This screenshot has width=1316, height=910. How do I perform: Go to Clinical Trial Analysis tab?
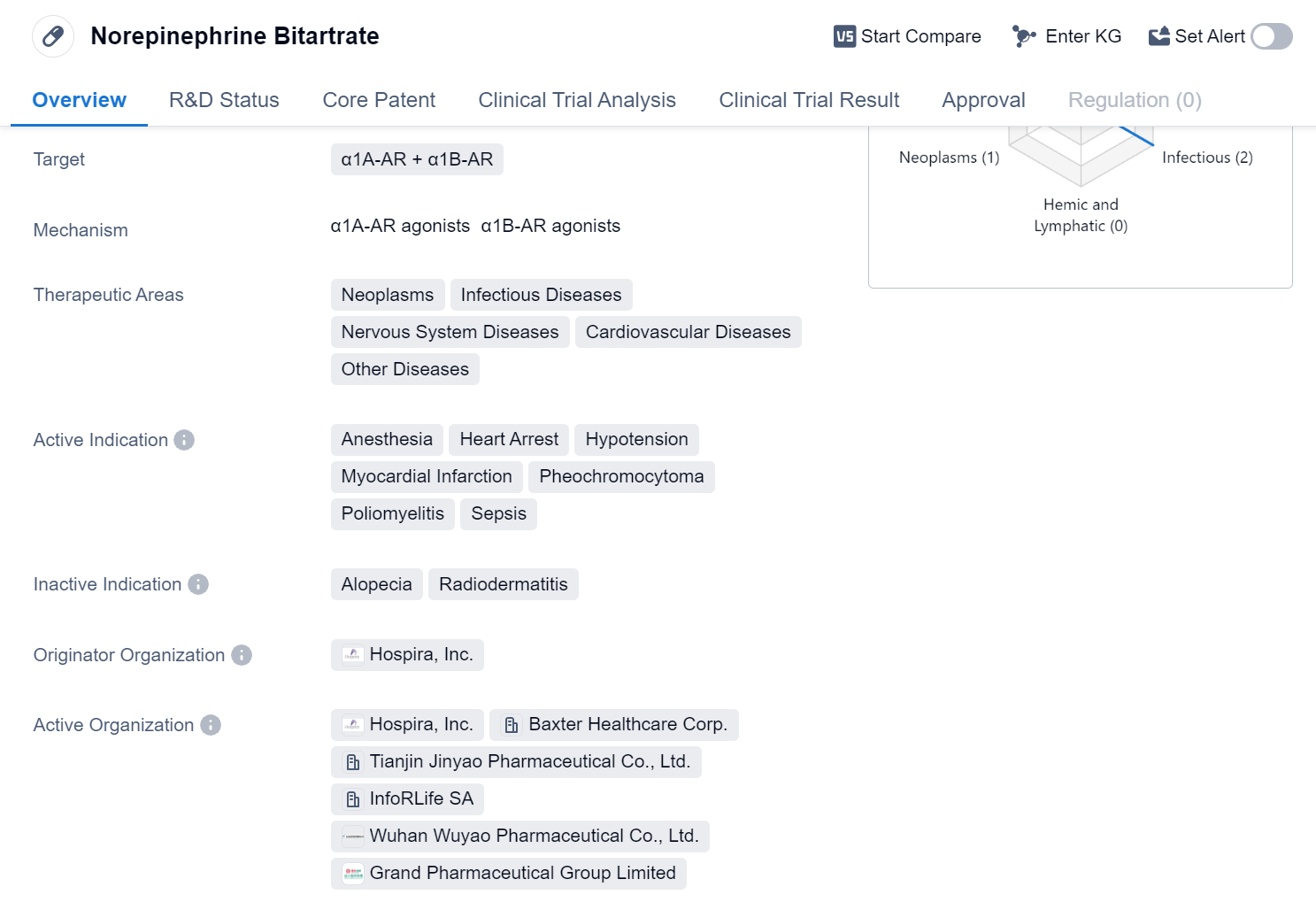tap(577, 100)
